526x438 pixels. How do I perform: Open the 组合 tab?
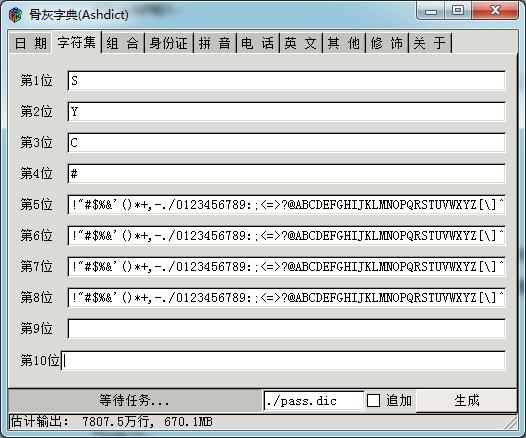coord(123,43)
